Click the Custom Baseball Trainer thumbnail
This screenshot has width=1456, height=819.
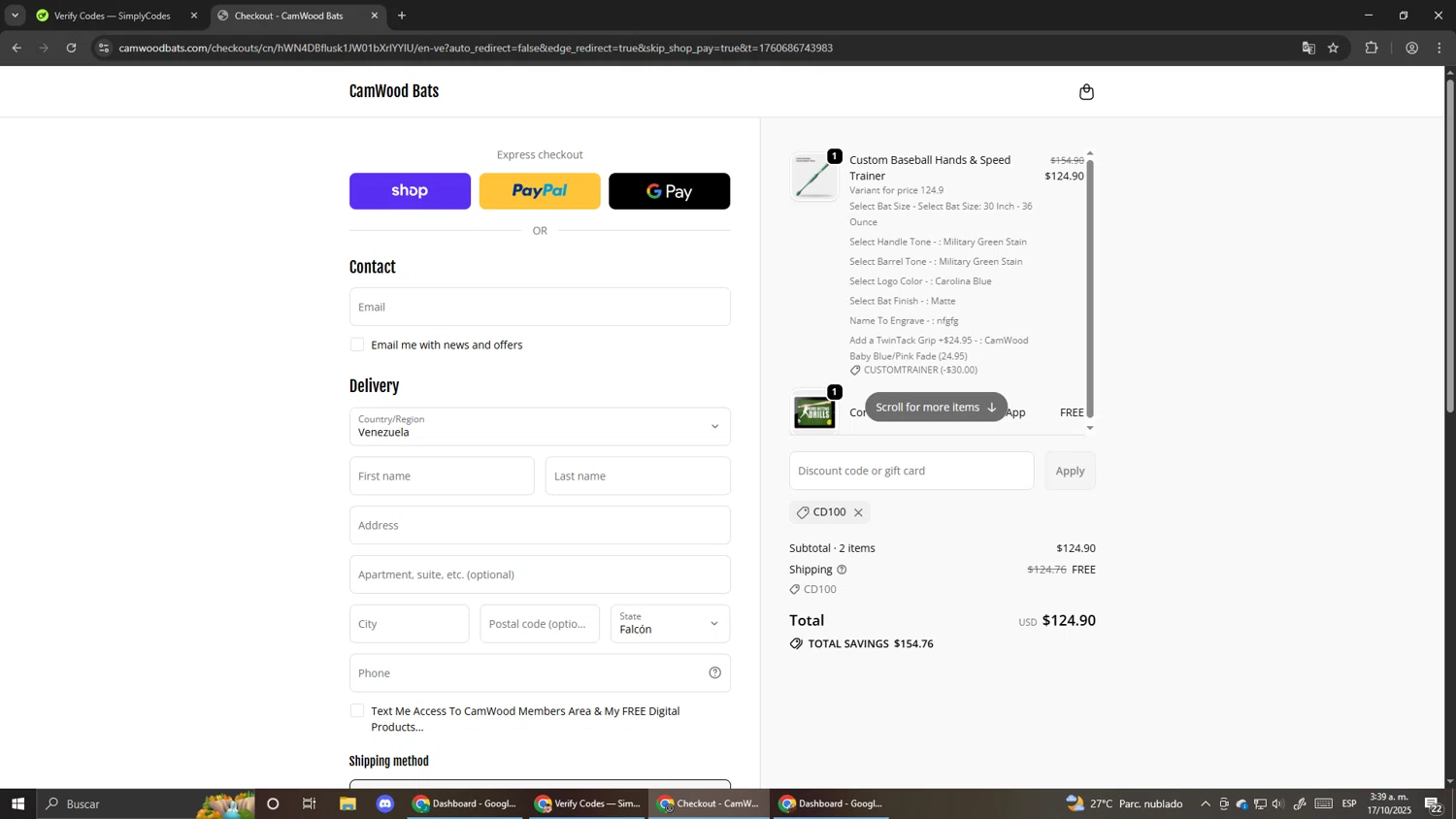pos(814,178)
